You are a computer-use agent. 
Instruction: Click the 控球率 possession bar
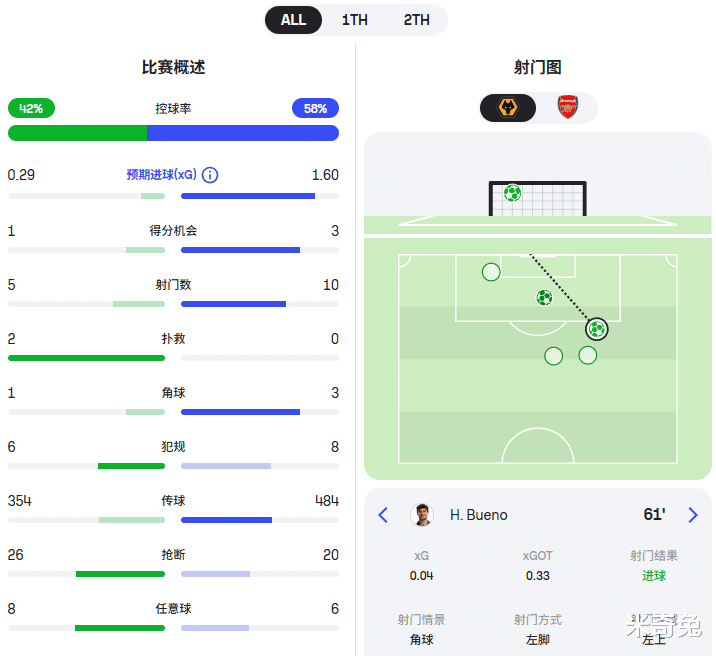[x=173, y=133]
